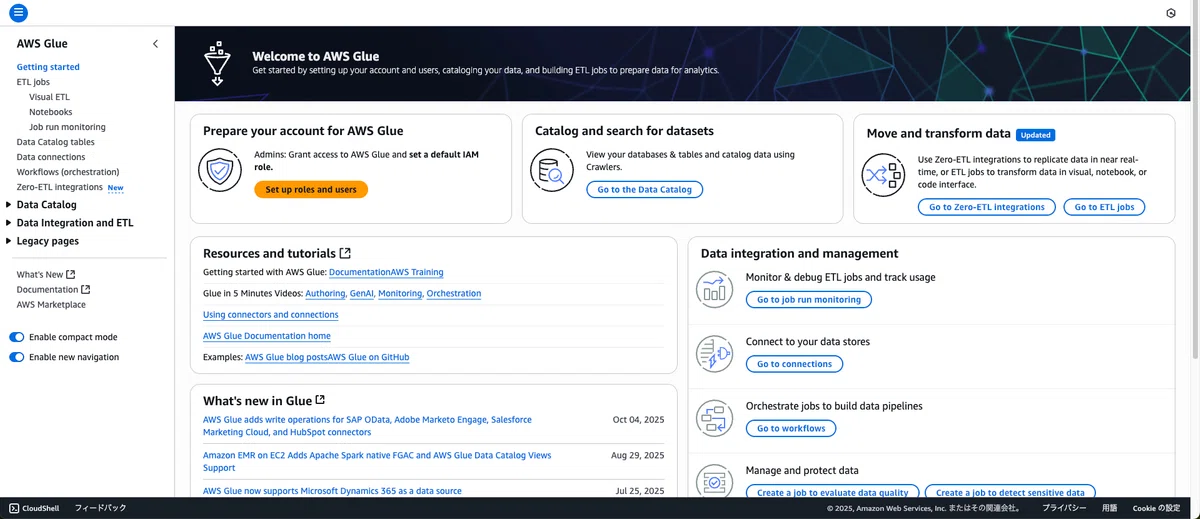Collapse the AWS Glue side navigation
1200x519 pixels.
[x=155, y=44]
